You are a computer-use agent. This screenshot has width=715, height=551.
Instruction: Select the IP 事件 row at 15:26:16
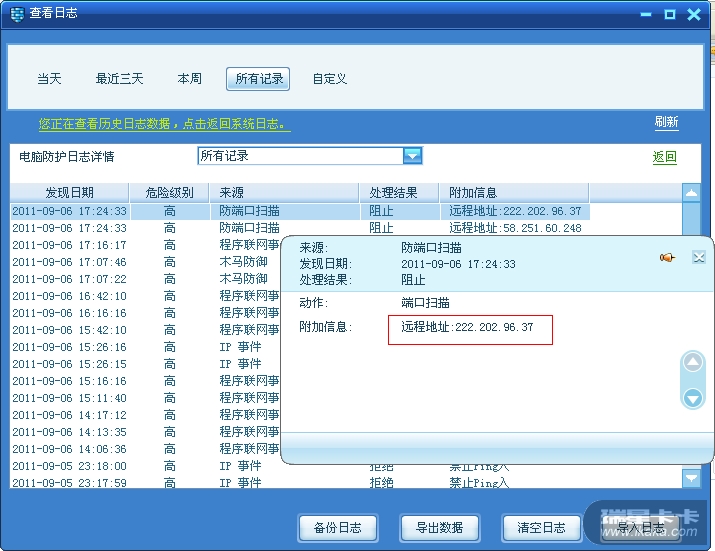coord(145,347)
